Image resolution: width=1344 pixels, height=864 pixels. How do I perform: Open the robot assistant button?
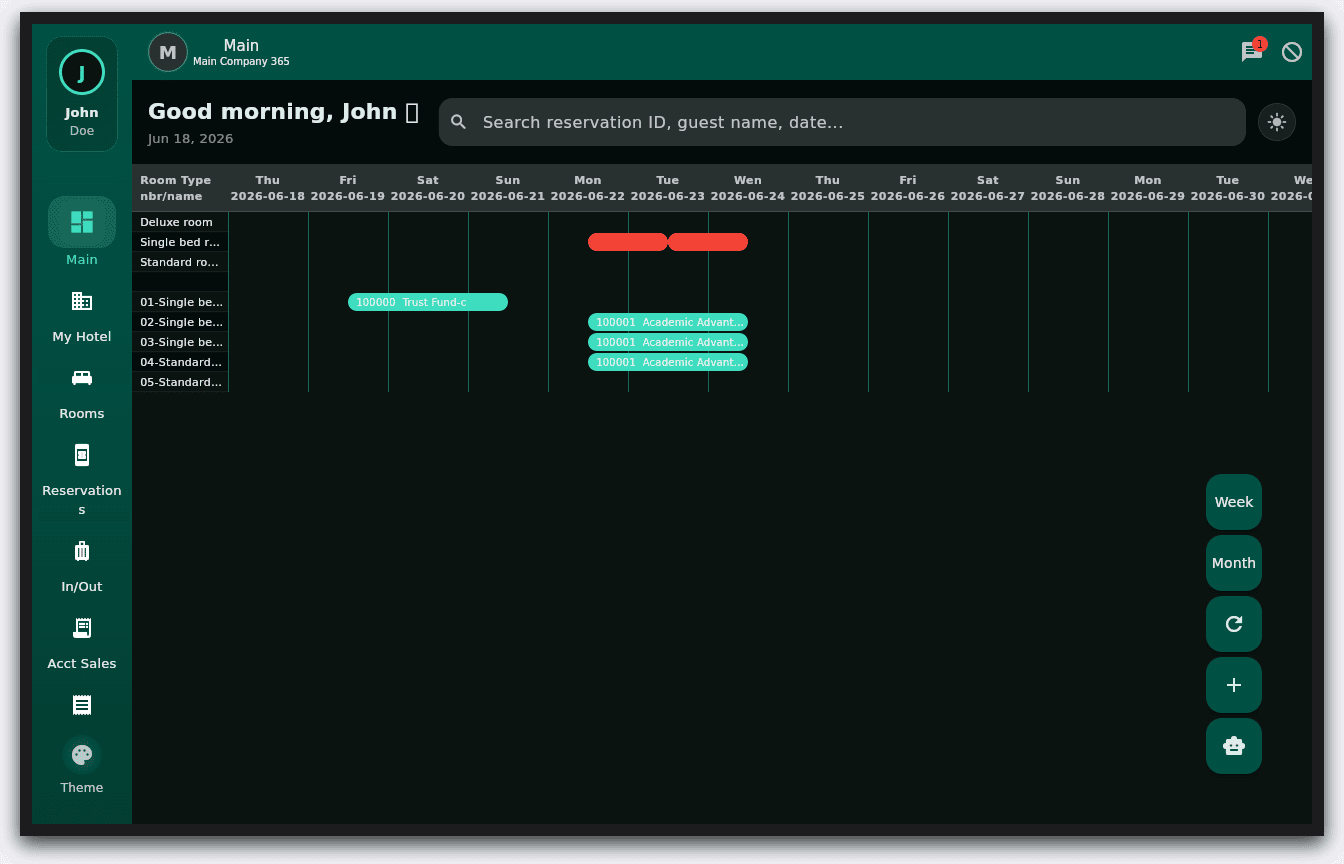coord(1234,746)
